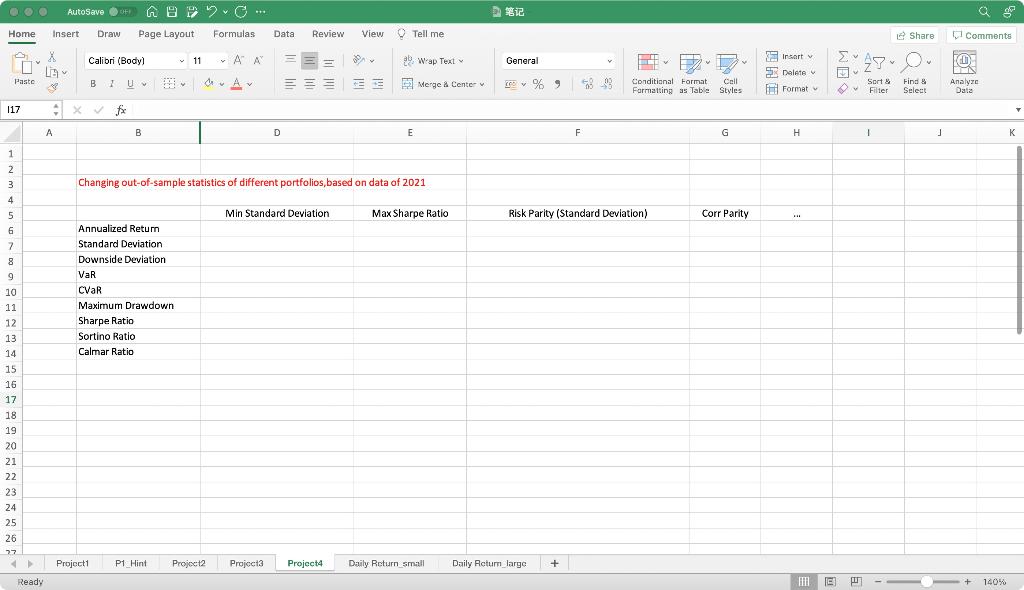This screenshot has height=590, width=1024.
Task: Click the fill color bucket icon
Action: 208,84
